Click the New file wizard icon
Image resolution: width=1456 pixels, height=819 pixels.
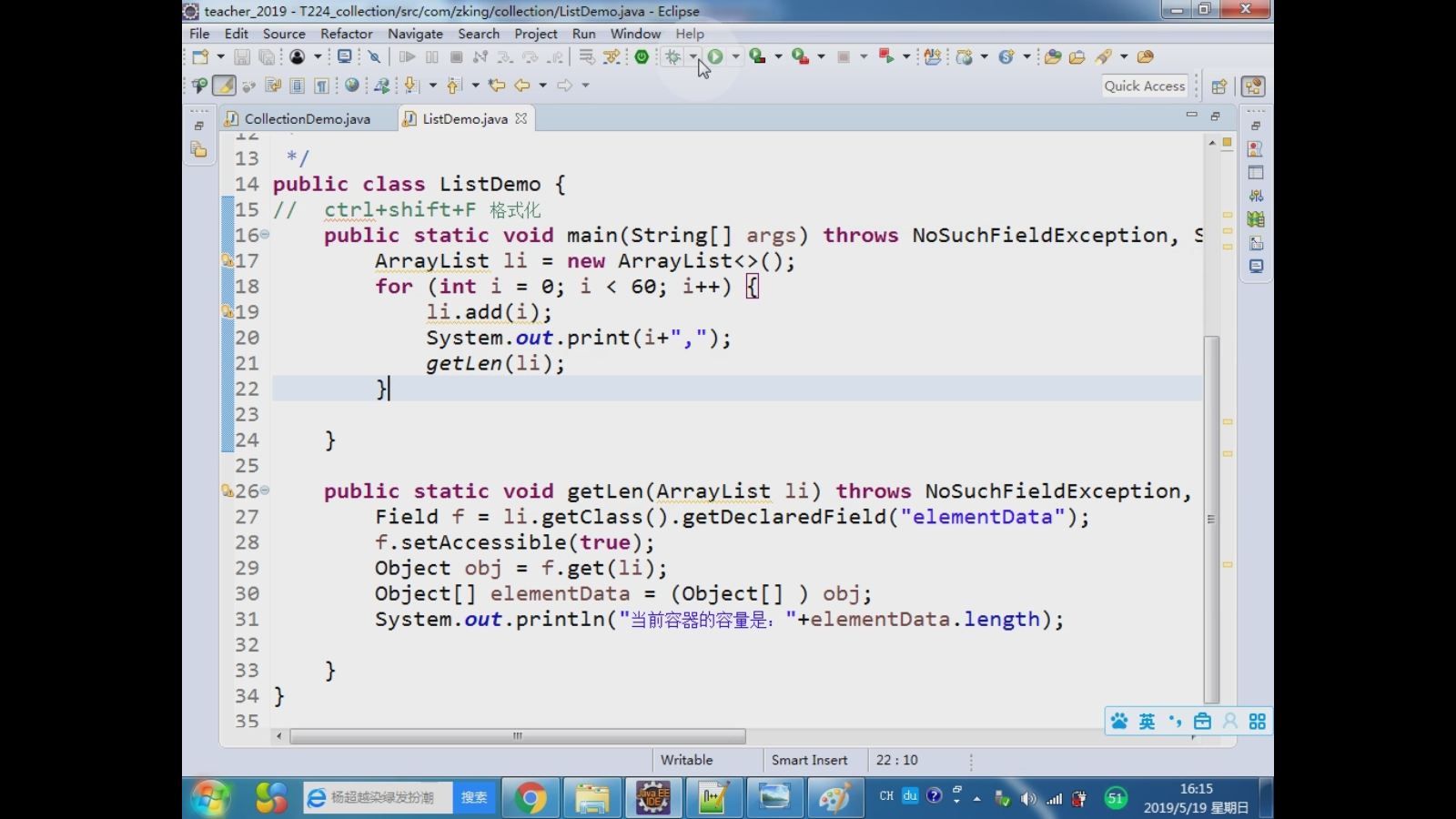point(200,56)
